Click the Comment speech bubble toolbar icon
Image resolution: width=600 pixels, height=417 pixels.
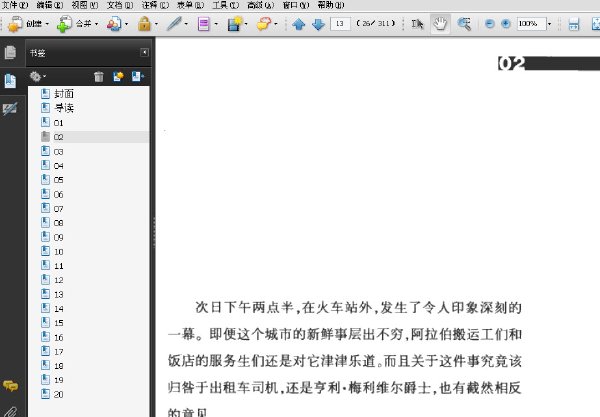tap(264, 24)
